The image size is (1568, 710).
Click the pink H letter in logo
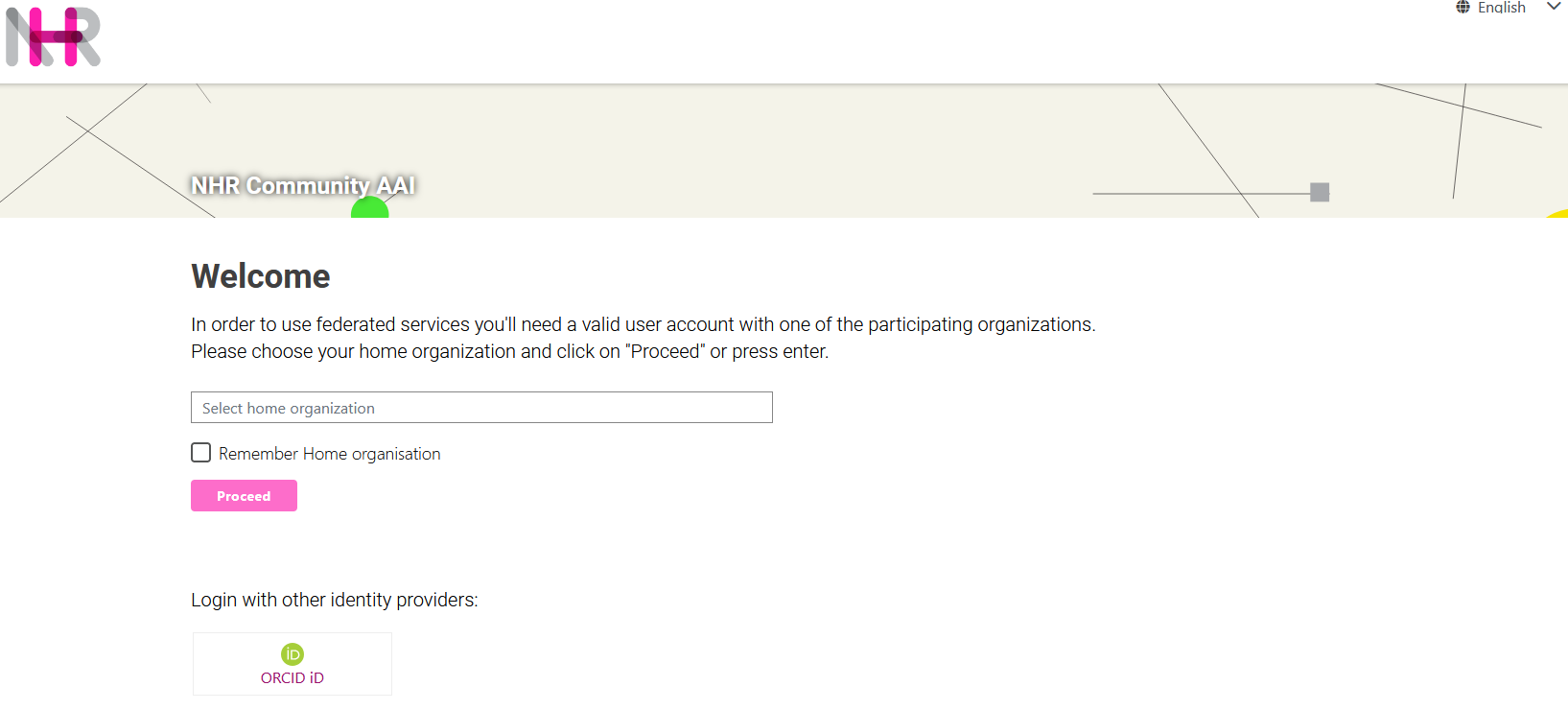[56, 37]
